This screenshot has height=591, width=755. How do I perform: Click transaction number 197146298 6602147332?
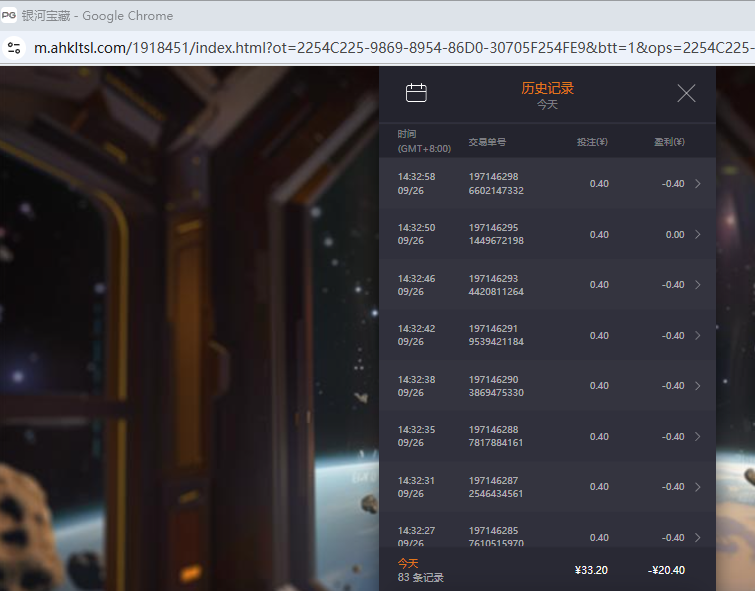496,184
